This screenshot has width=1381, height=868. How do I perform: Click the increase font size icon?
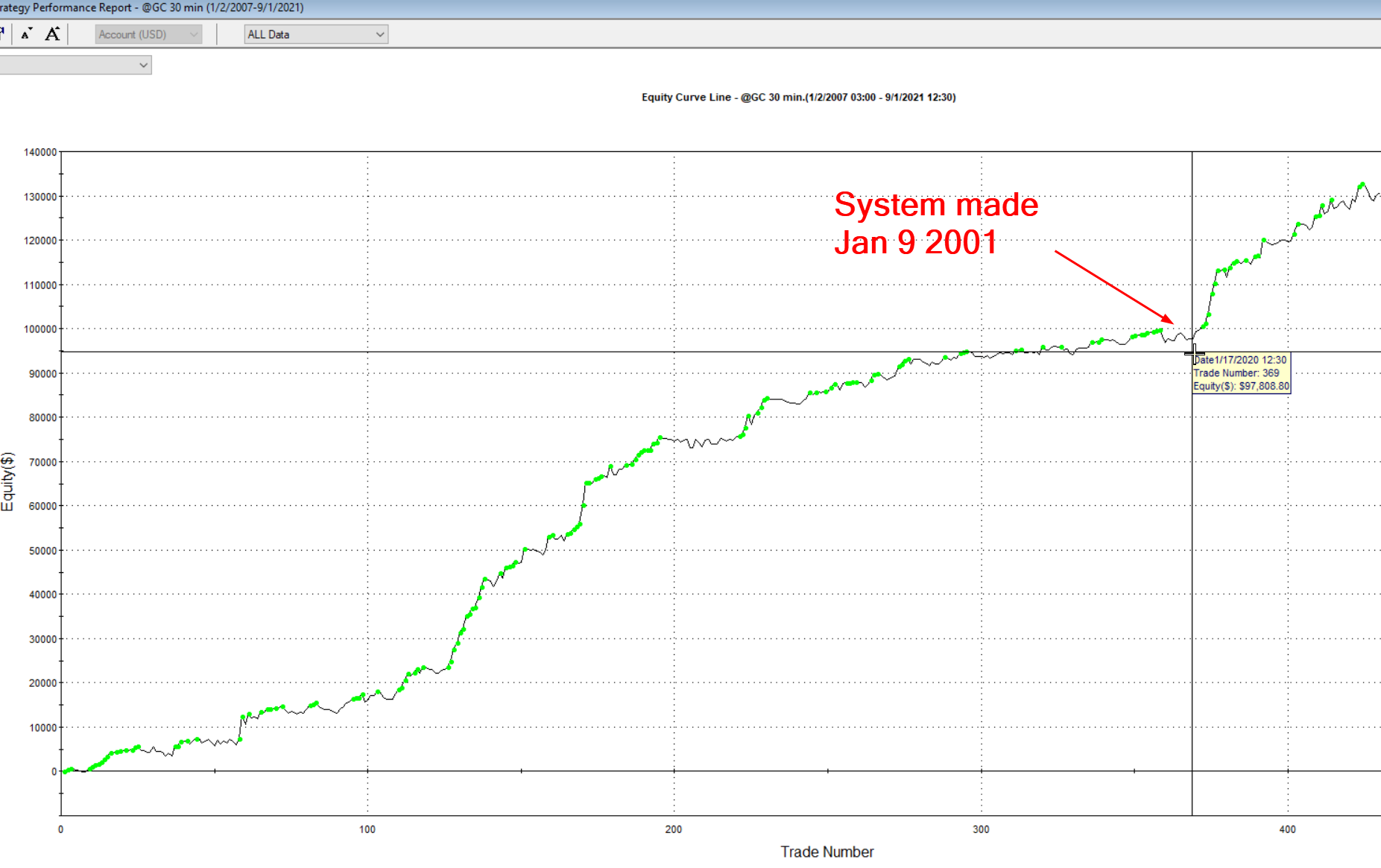tap(52, 34)
